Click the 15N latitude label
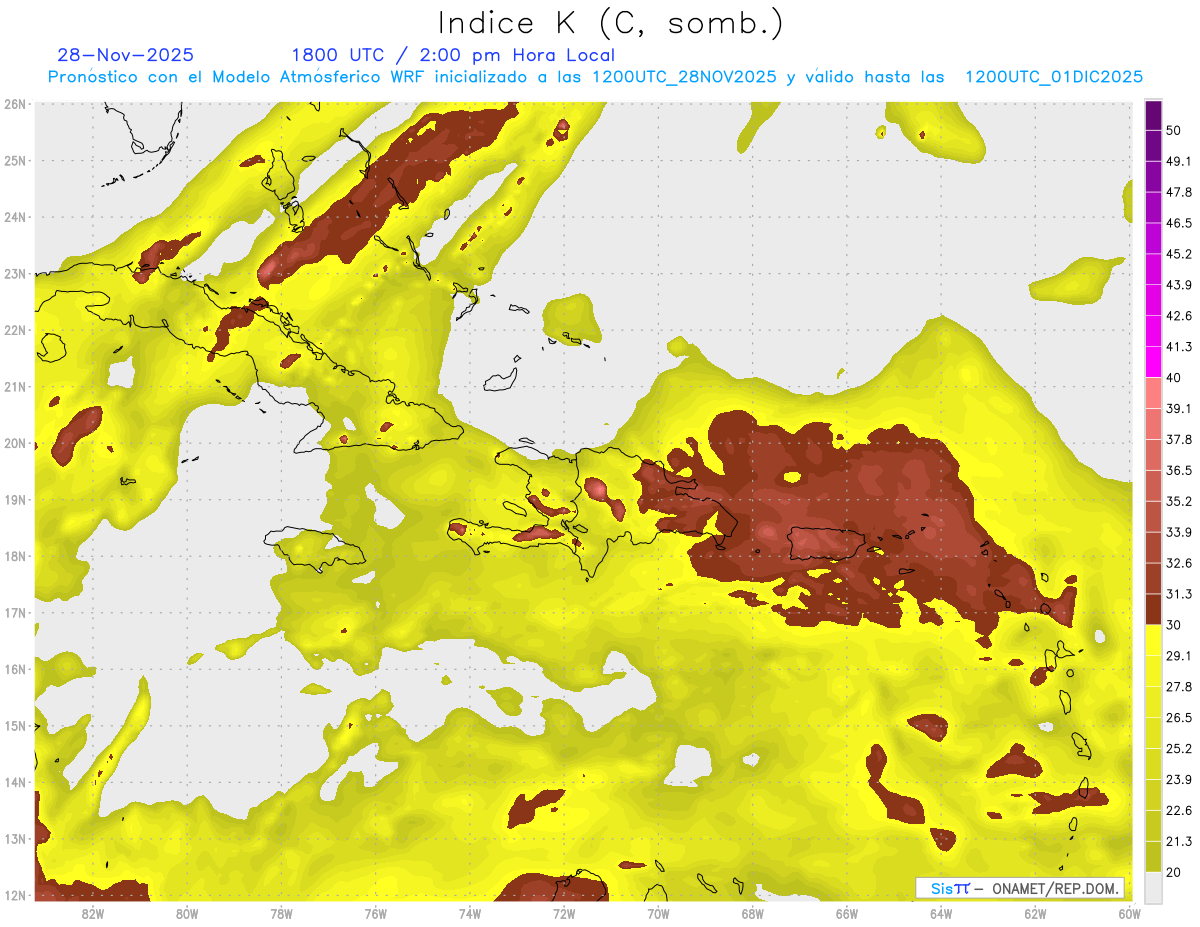 (x=15, y=726)
